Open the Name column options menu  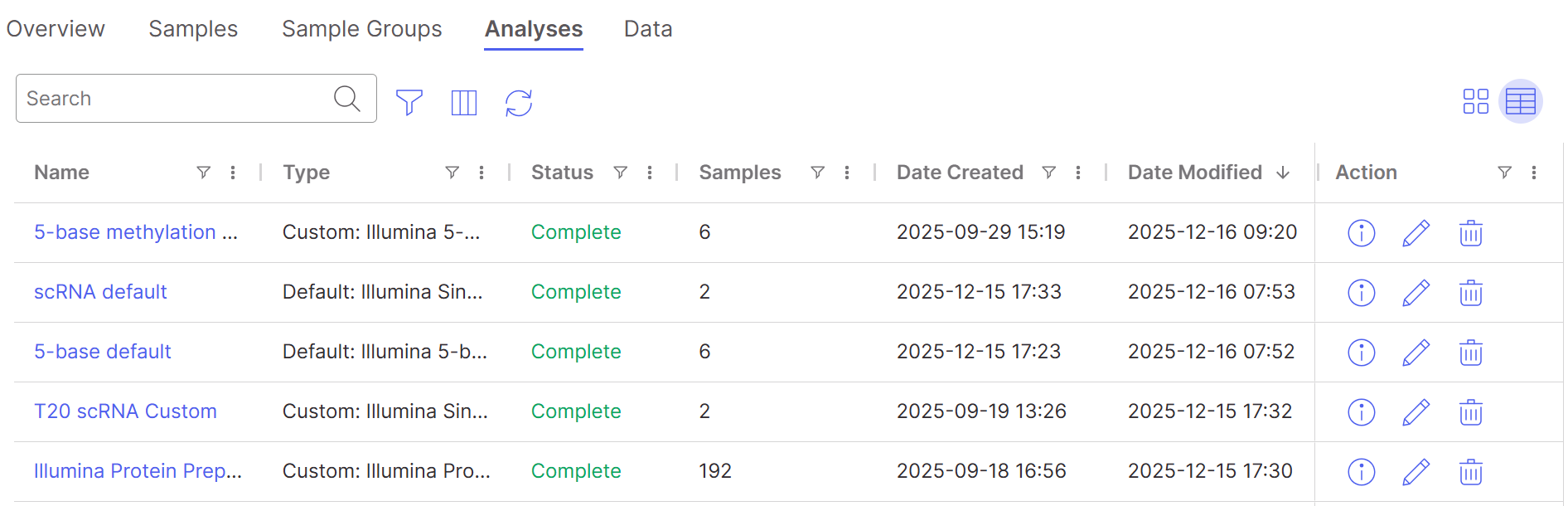[x=233, y=173]
